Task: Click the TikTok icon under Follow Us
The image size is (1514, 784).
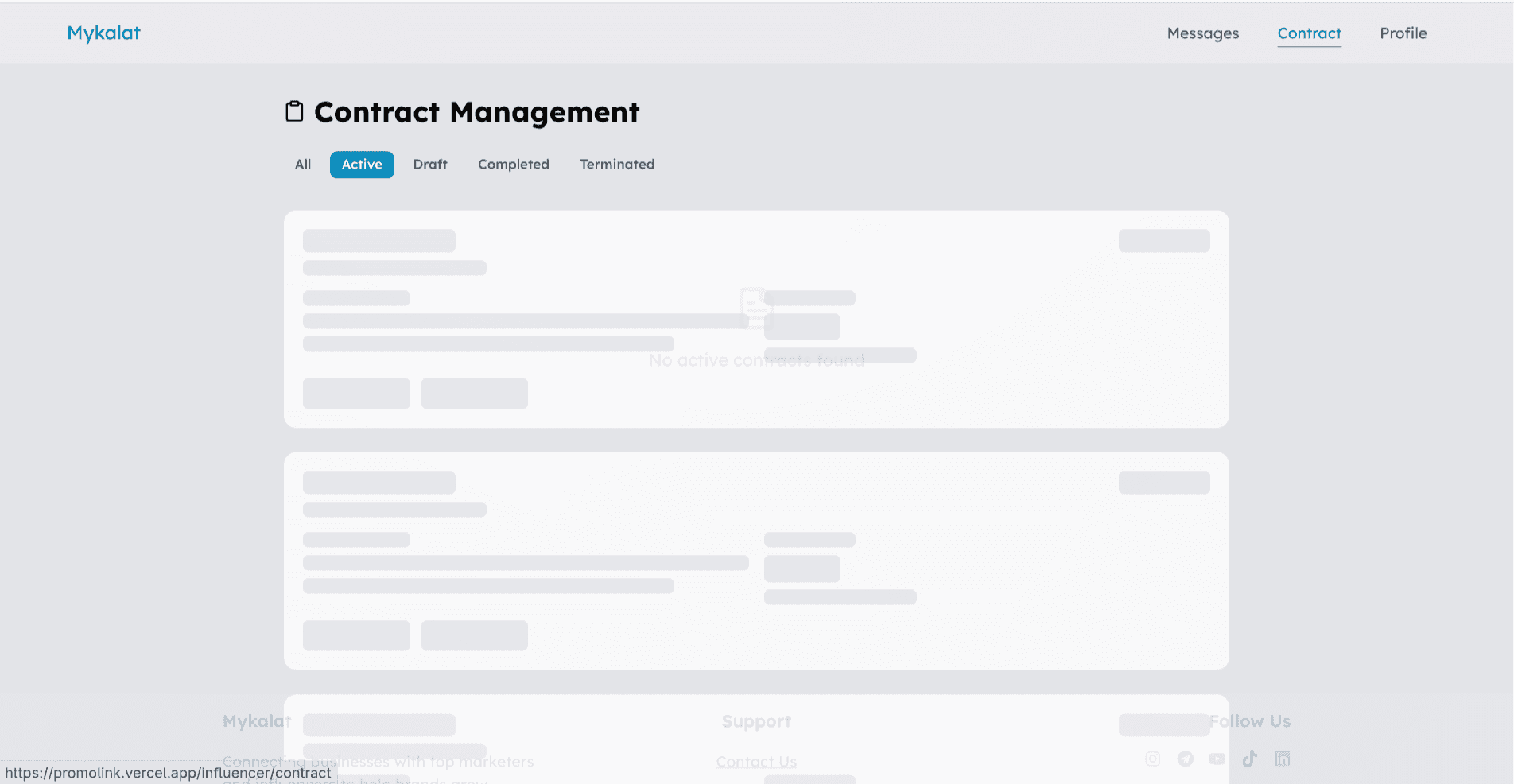Action: pyautogui.click(x=1250, y=759)
